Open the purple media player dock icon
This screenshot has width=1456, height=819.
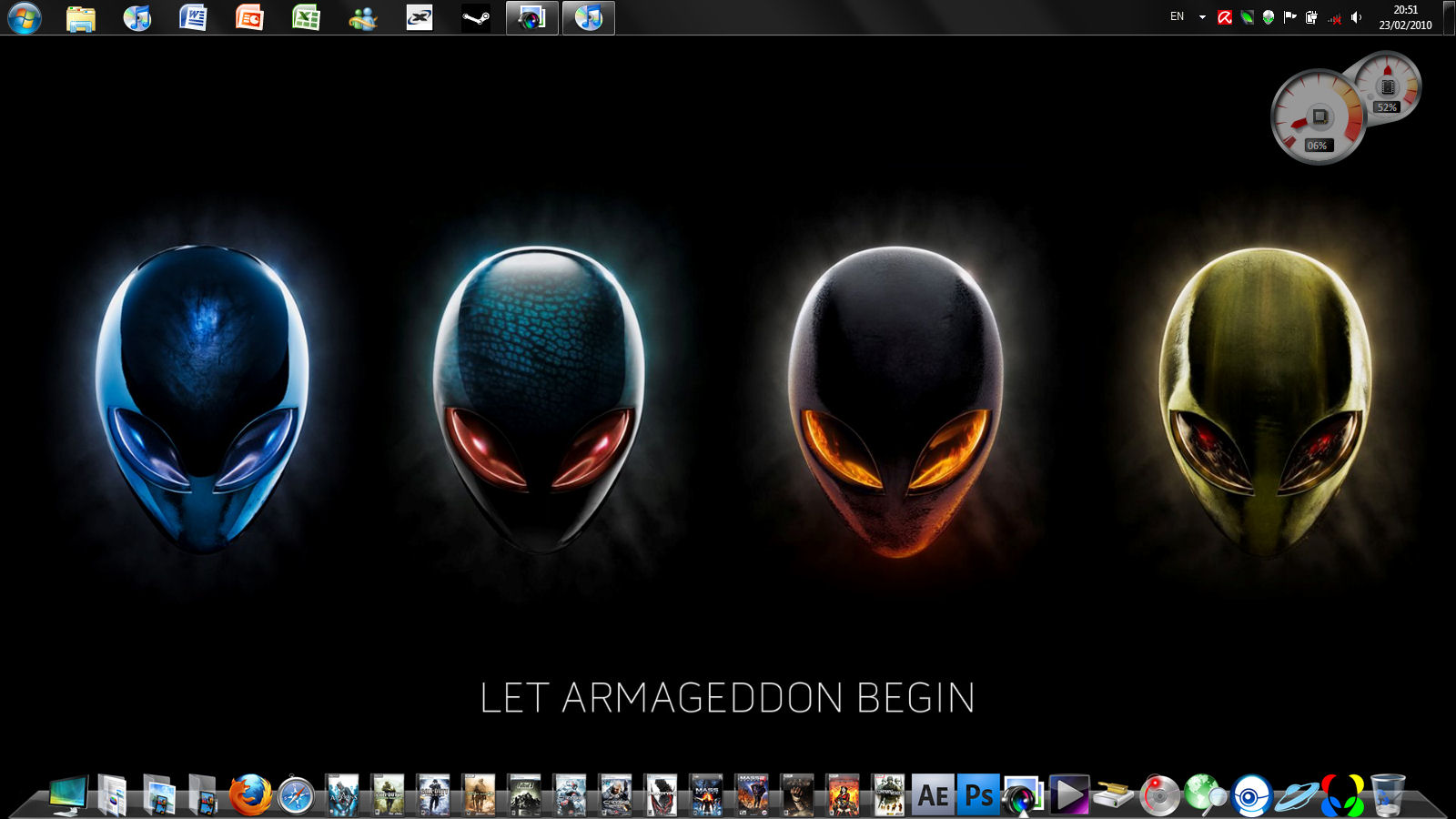(1068, 795)
